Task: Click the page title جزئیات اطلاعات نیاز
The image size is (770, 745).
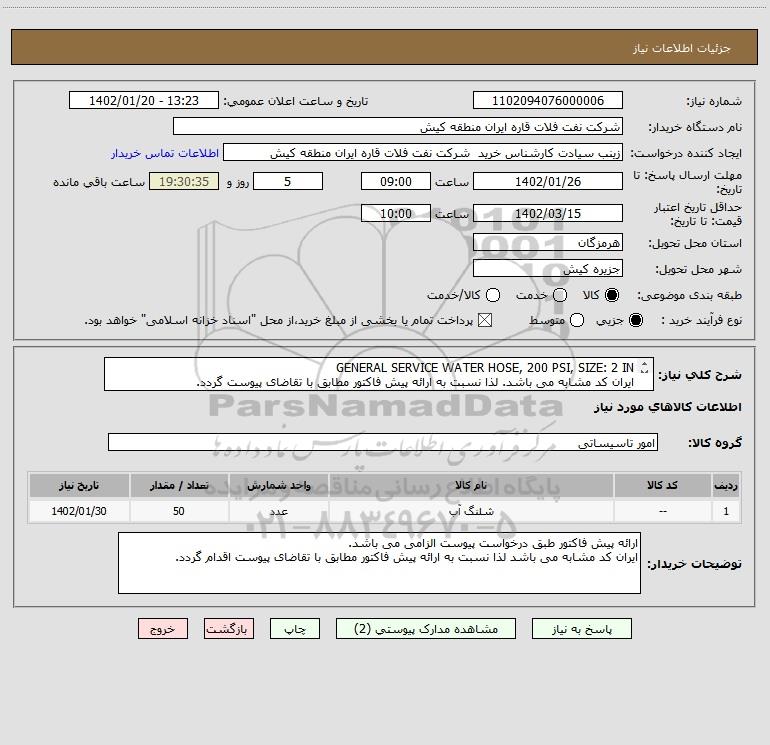Action: click(x=682, y=48)
